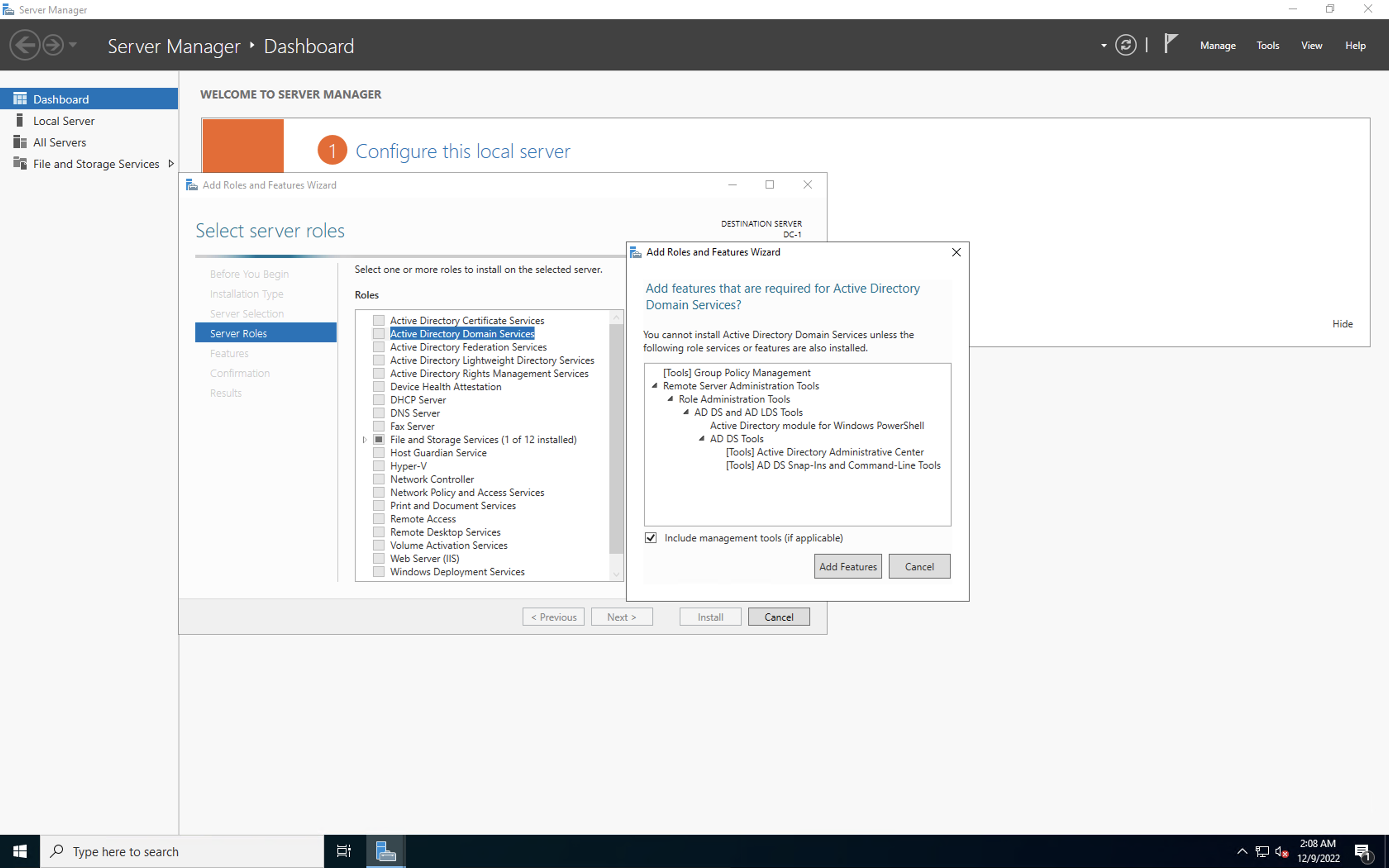Collapse Remote Server Administration Tools node
Viewport: 1389px width, 868px height.
[654, 386]
